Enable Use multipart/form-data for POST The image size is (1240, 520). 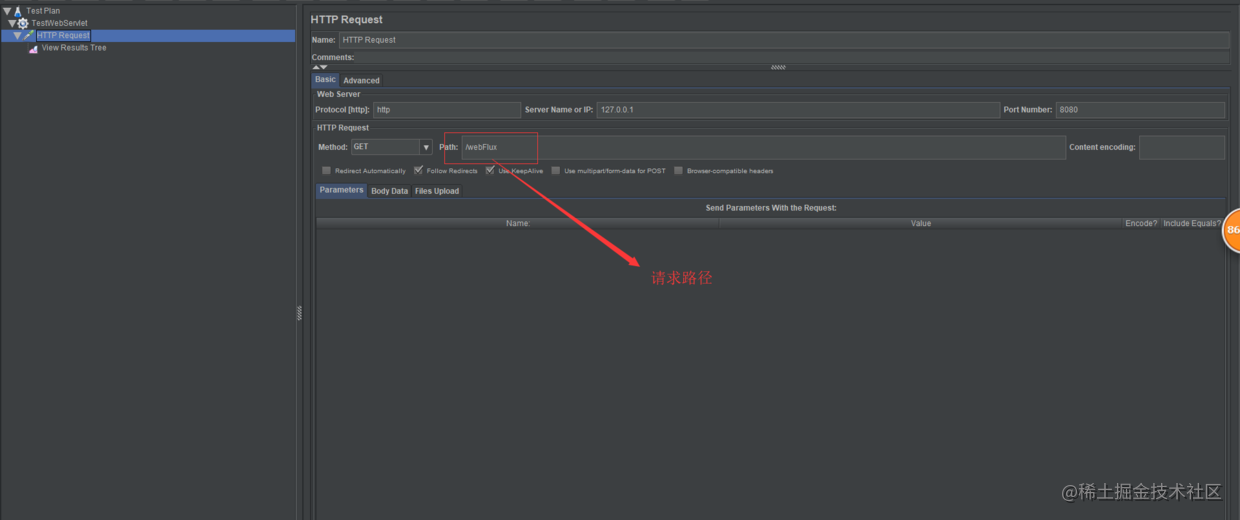coord(556,171)
